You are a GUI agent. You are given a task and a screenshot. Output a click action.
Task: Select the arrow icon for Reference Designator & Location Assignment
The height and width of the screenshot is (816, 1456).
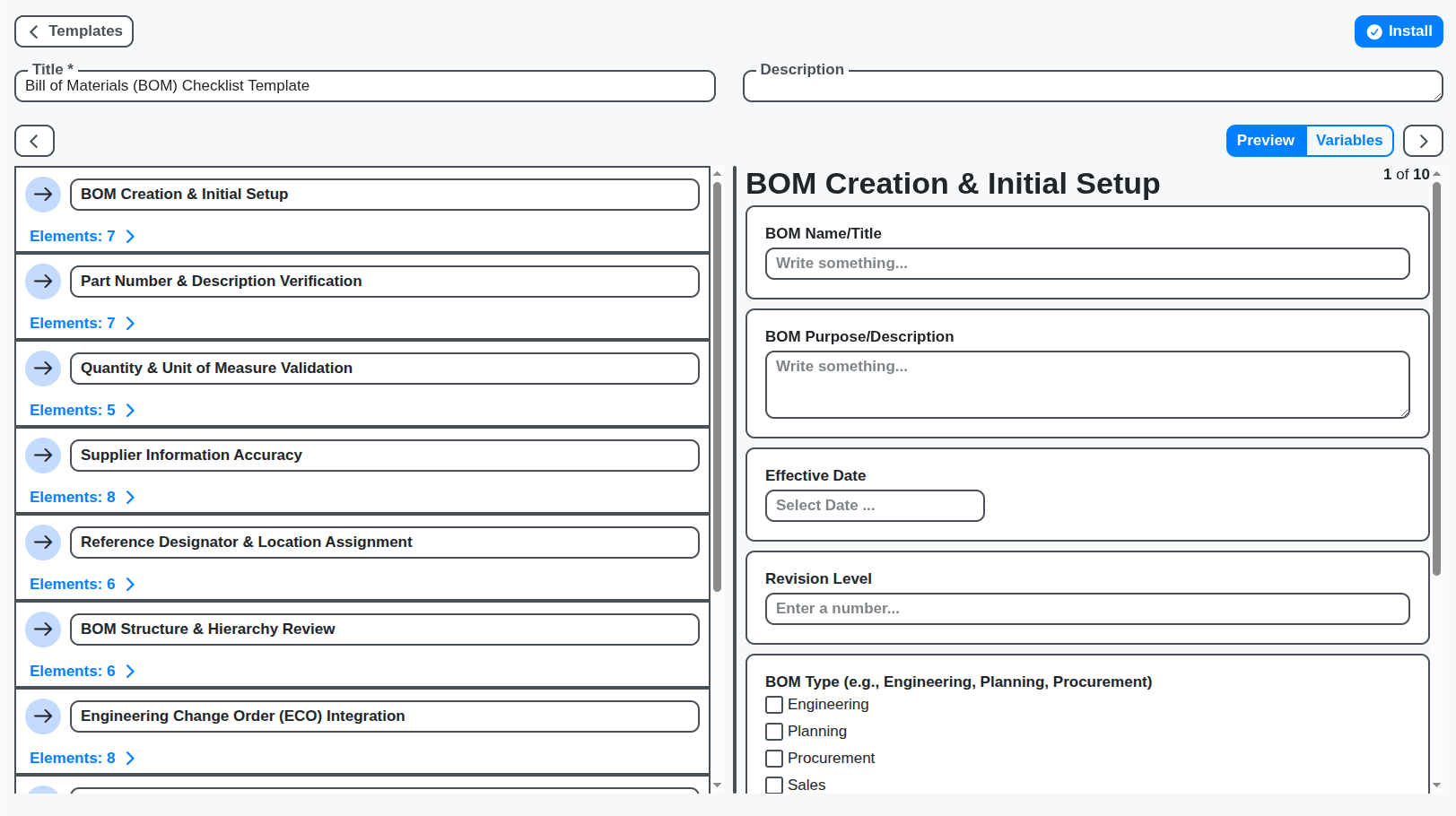pyautogui.click(x=42, y=542)
